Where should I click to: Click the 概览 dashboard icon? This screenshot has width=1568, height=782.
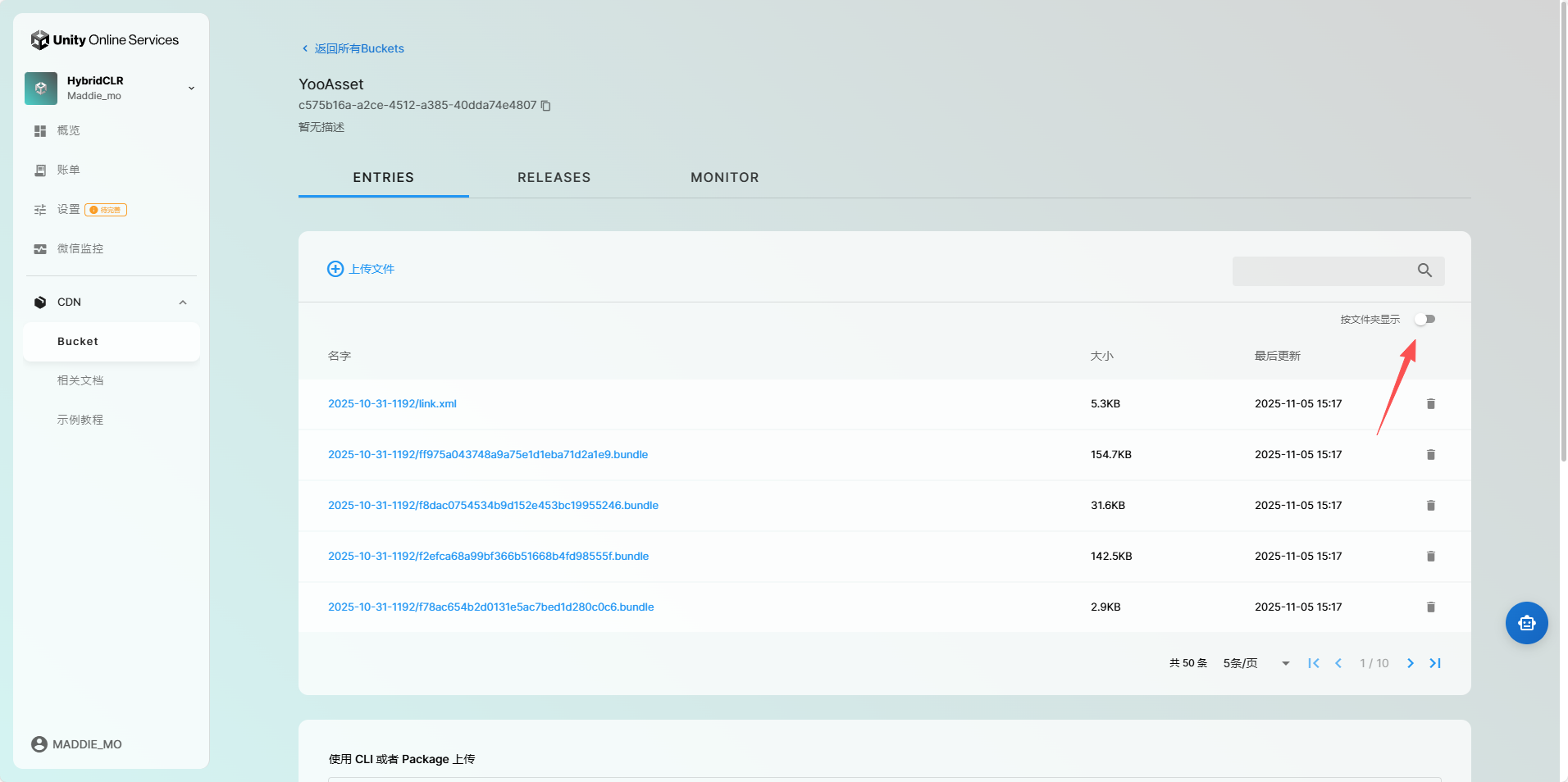[40, 131]
